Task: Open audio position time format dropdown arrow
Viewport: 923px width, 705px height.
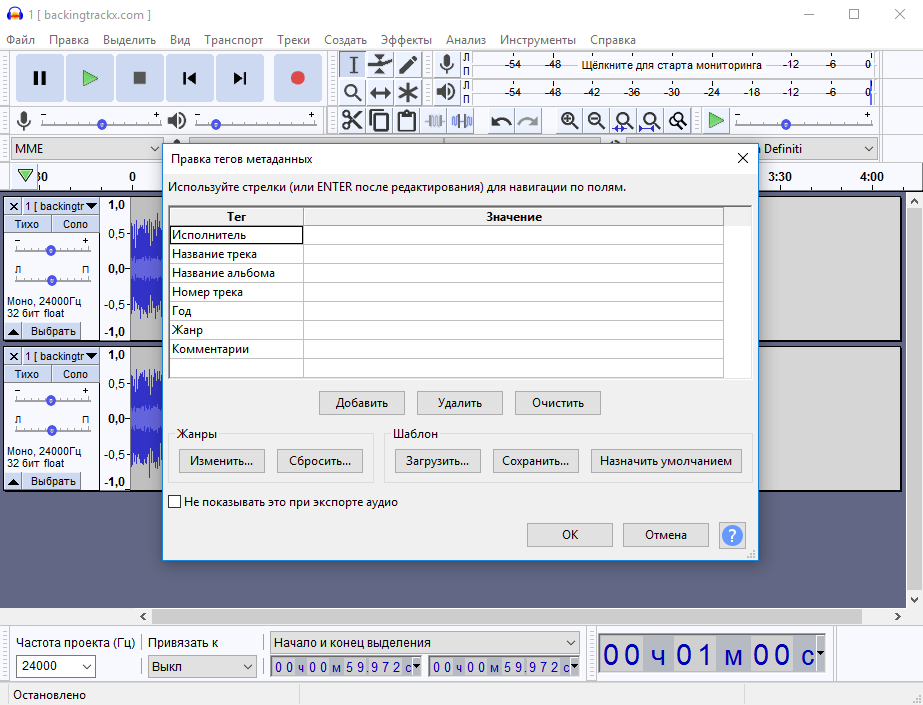Action: coord(820,653)
